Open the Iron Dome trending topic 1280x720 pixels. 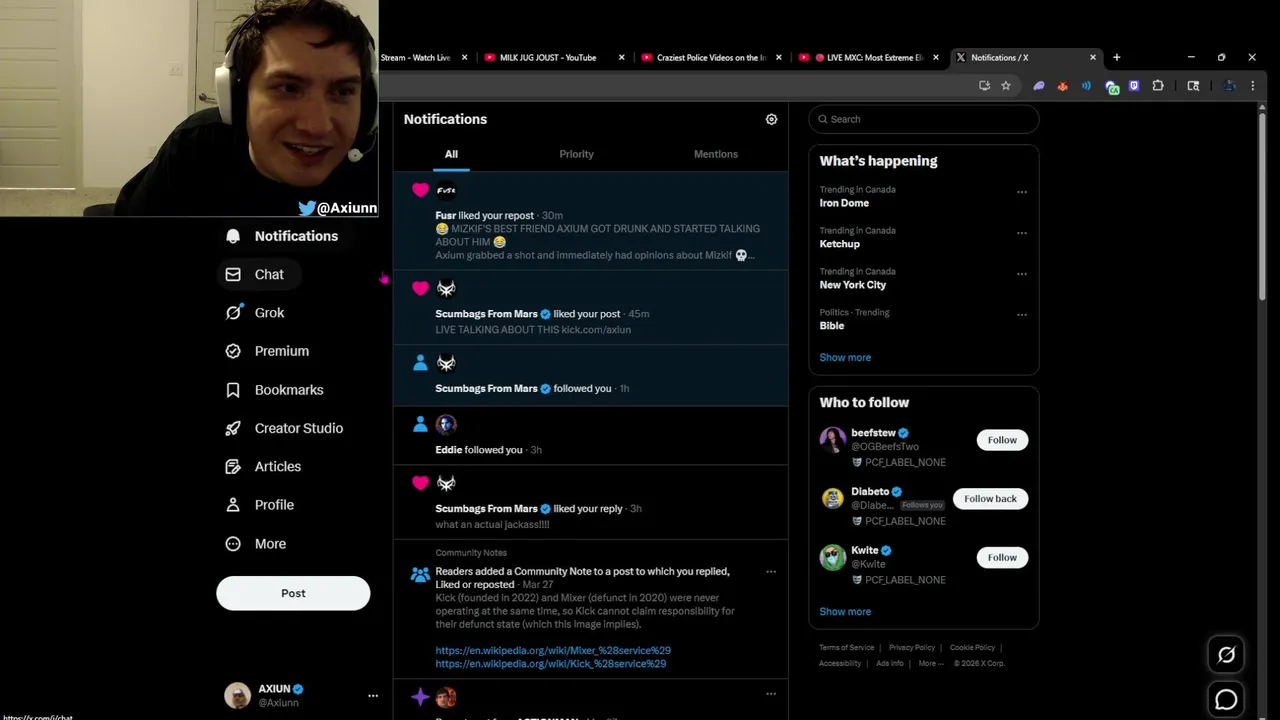pos(844,203)
